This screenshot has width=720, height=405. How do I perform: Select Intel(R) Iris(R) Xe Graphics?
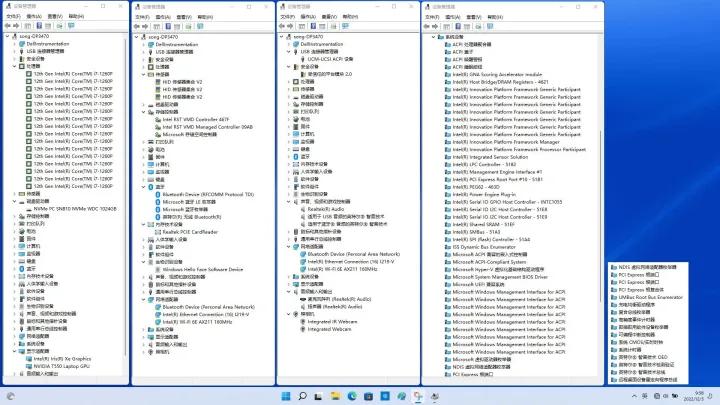[62, 359]
